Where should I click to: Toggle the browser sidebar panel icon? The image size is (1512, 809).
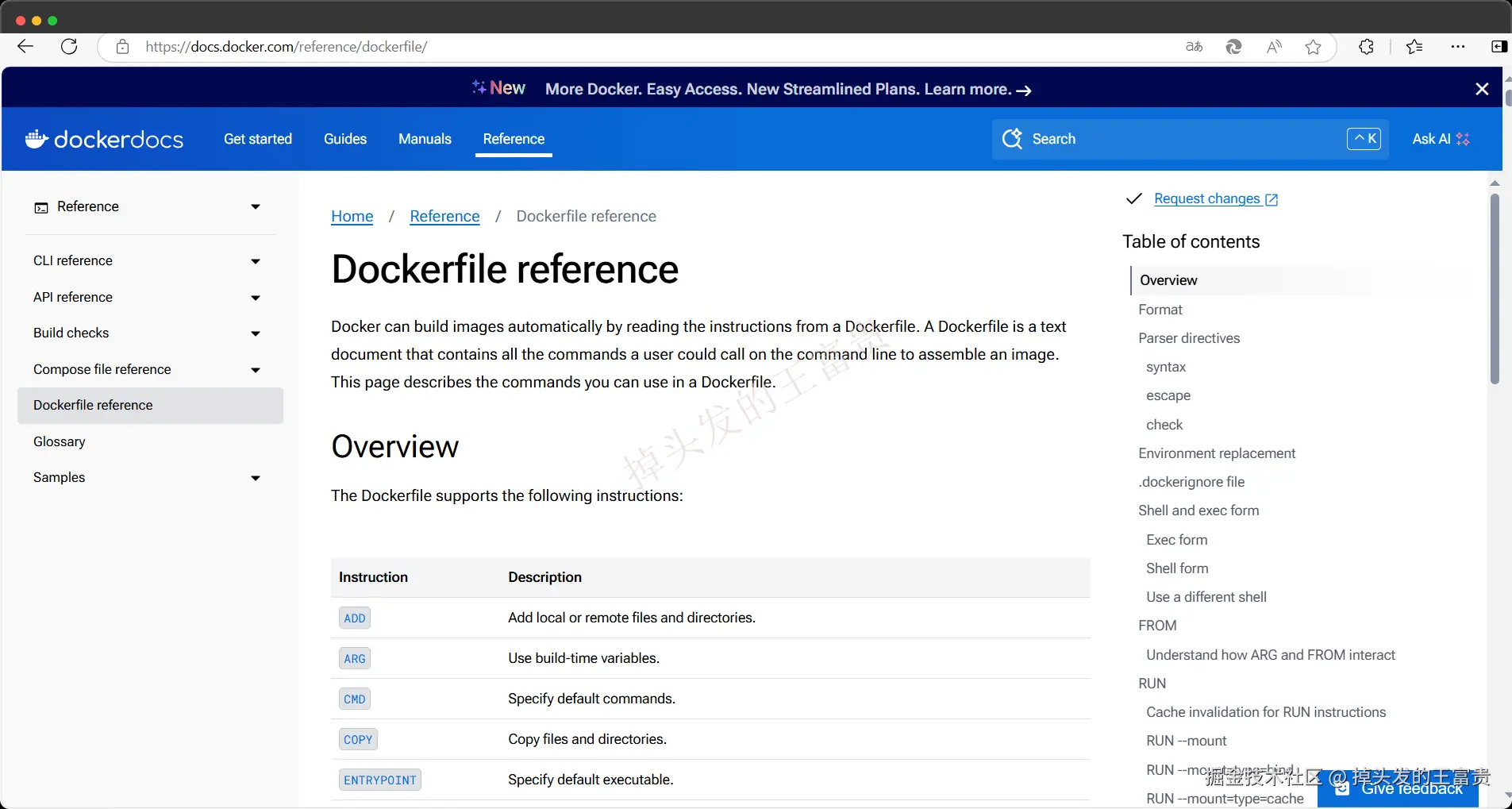pyautogui.click(x=1499, y=47)
